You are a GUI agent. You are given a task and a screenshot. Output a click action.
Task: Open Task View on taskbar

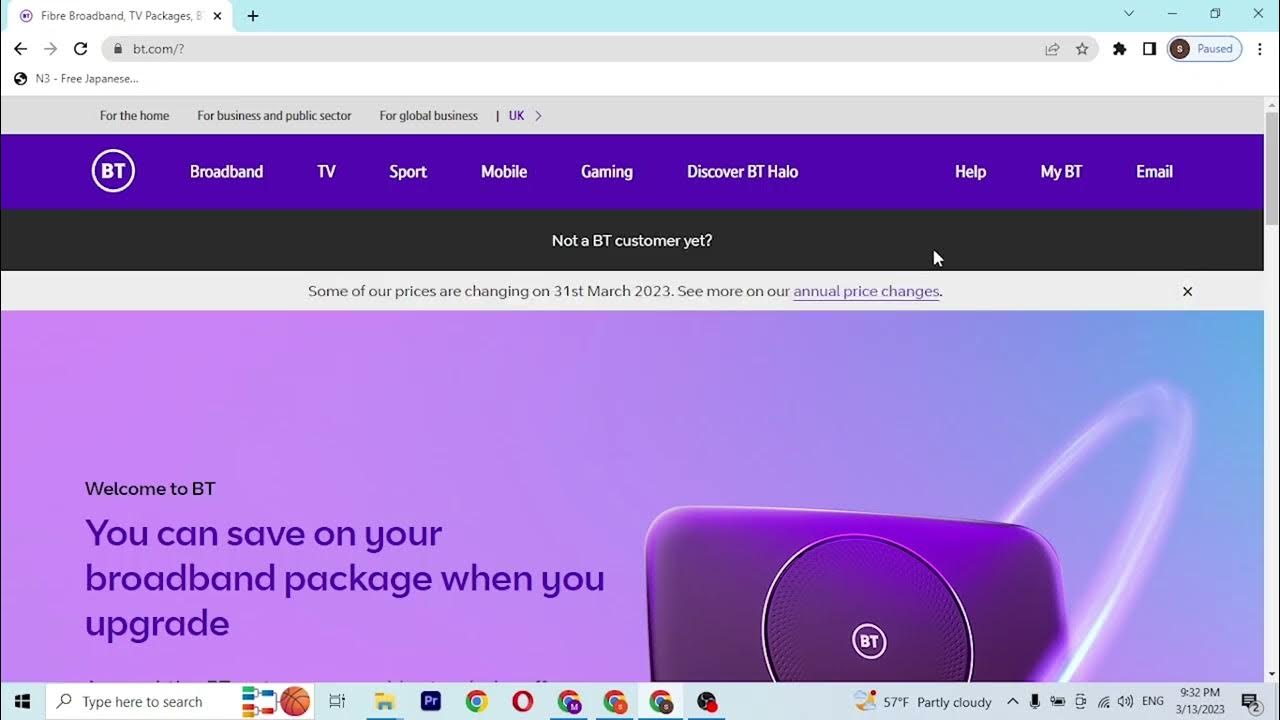click(337, 702)
